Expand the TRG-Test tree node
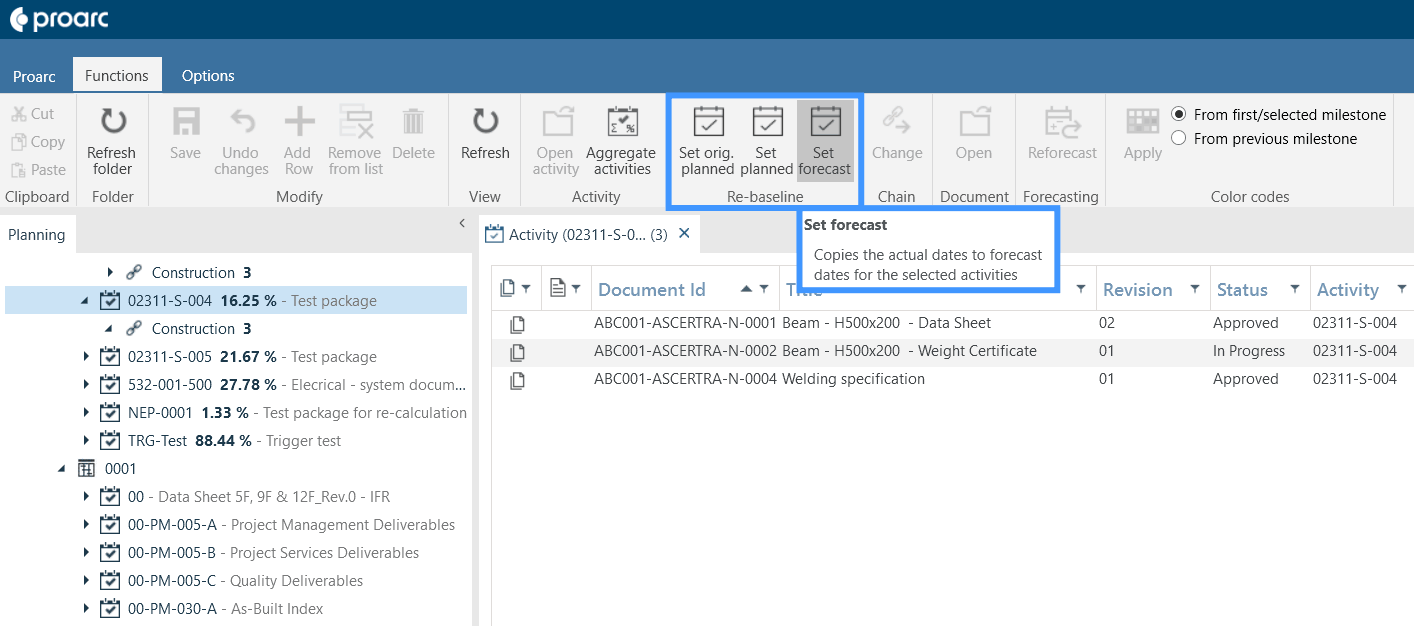Viewport: 1414px width, 626px height. [85, 441]
